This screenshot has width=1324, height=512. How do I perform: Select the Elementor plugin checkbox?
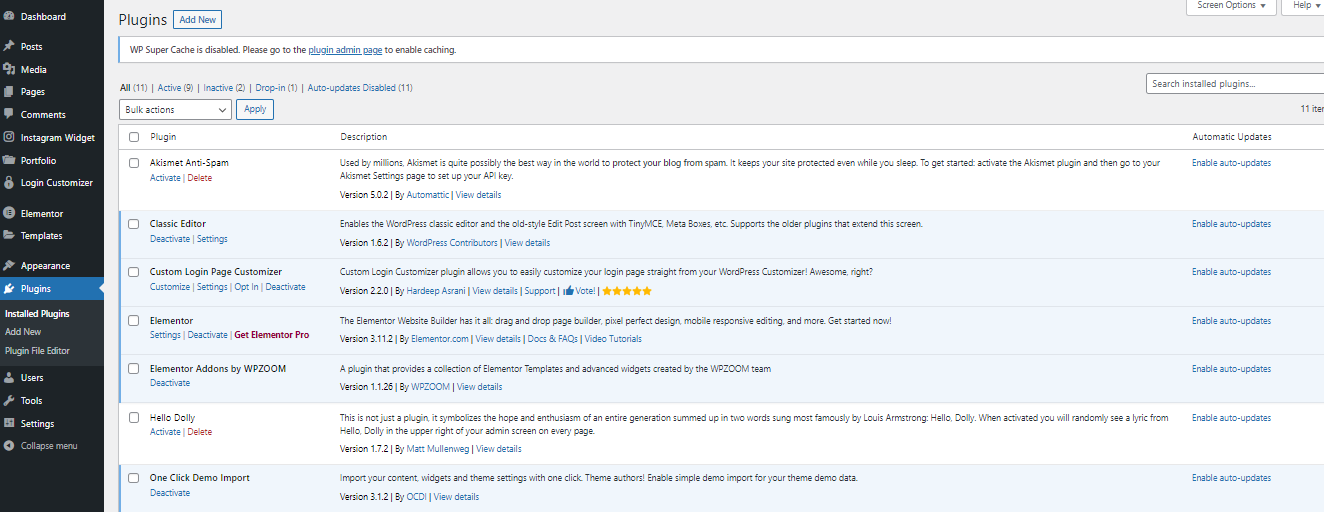[x=134, y=321]
